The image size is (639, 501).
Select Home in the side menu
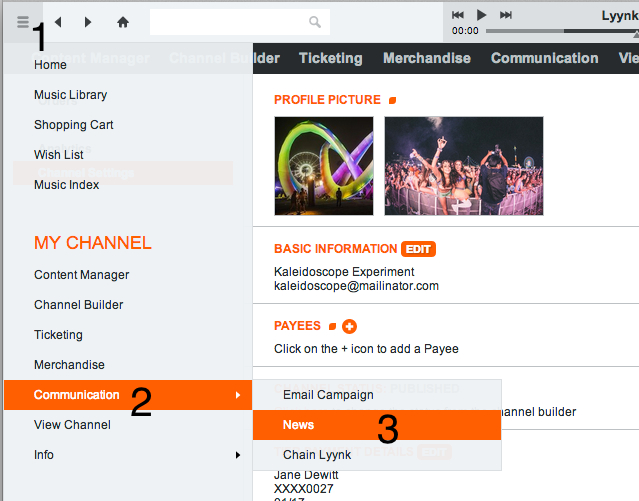point(50,65)
